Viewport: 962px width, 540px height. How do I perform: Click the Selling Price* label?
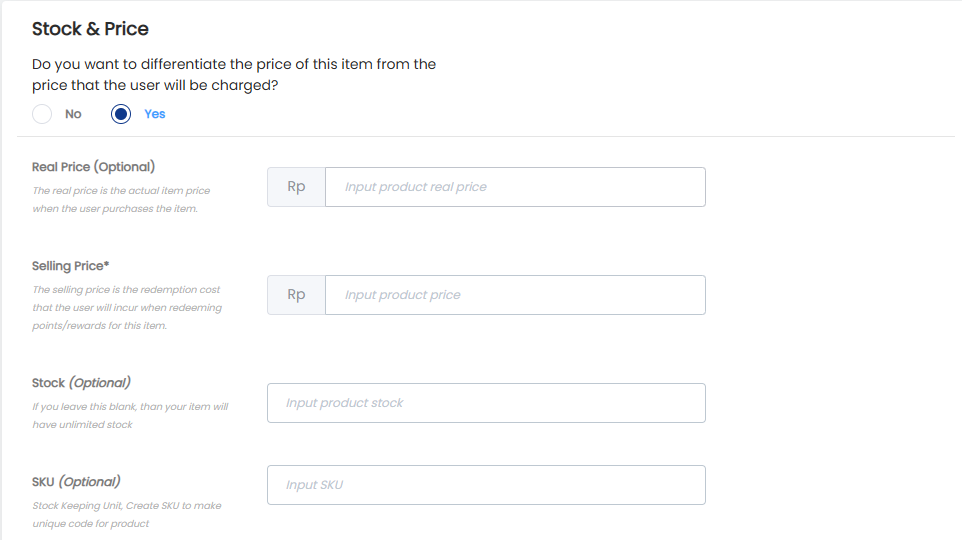pyautogui.click(x=71, y=266)
